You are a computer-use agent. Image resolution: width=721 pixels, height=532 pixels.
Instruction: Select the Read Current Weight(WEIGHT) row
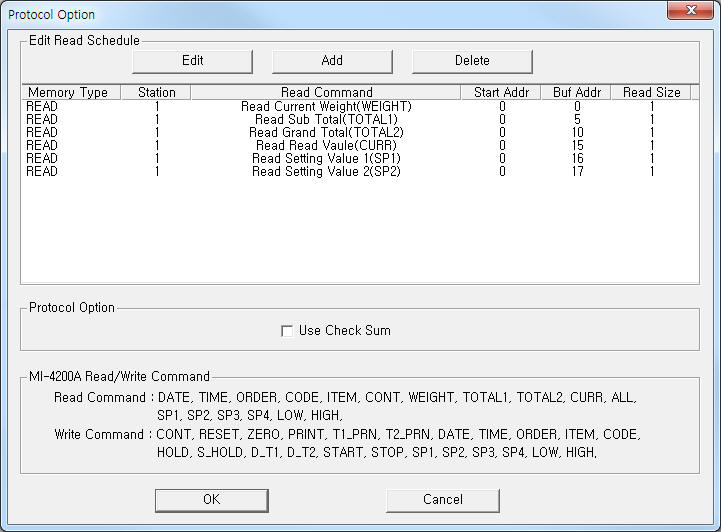click(x=326, y=106)
